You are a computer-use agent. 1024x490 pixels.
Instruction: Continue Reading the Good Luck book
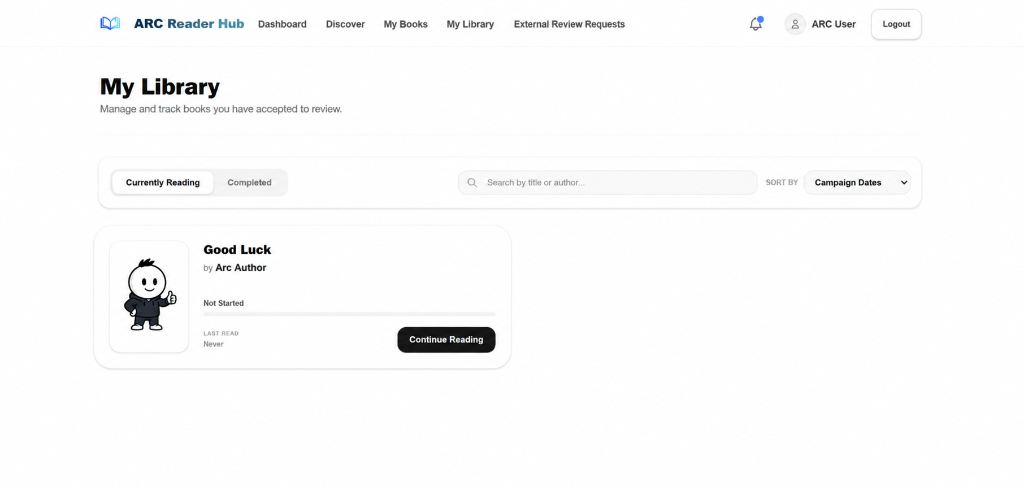(446, 340)
